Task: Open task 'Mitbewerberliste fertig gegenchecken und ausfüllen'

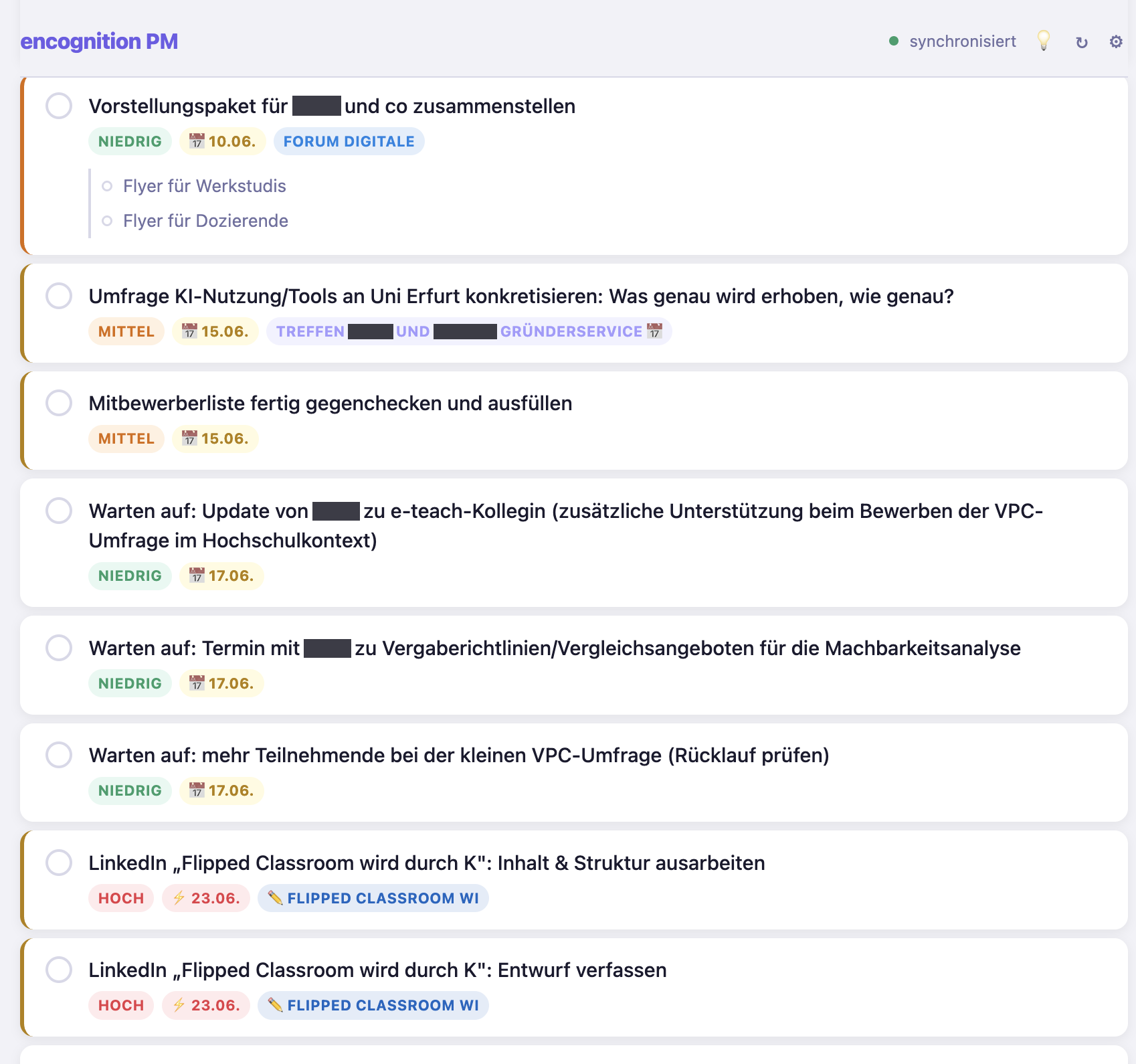Action: click(x=330, y=403)
